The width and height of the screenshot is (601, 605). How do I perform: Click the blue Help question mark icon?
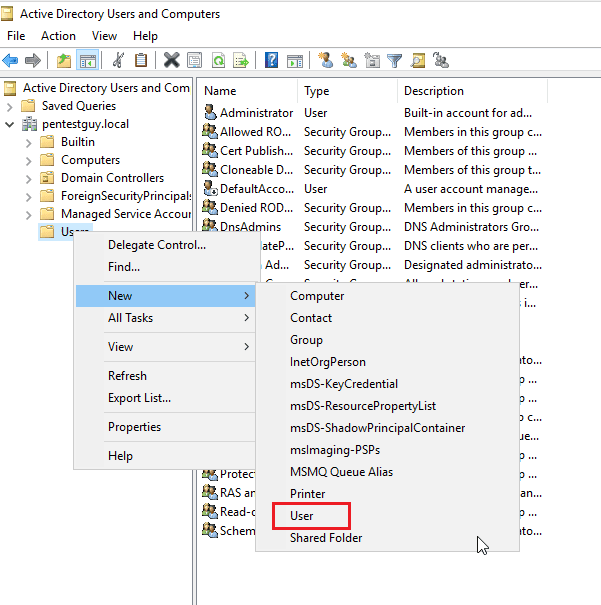(272, 61)
